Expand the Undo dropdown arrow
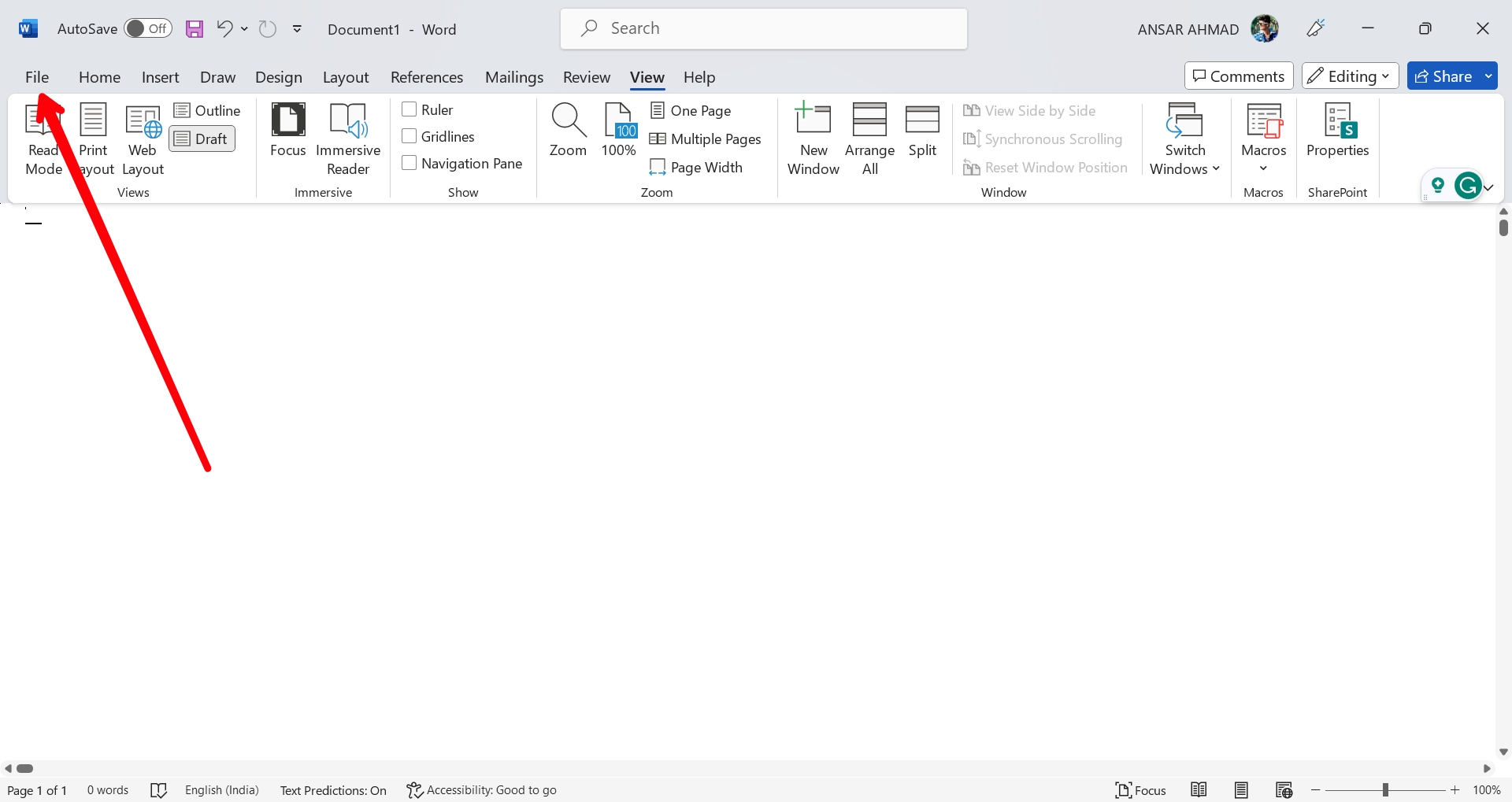Viewport: 1512px width, 802px height. pos(245,28)
